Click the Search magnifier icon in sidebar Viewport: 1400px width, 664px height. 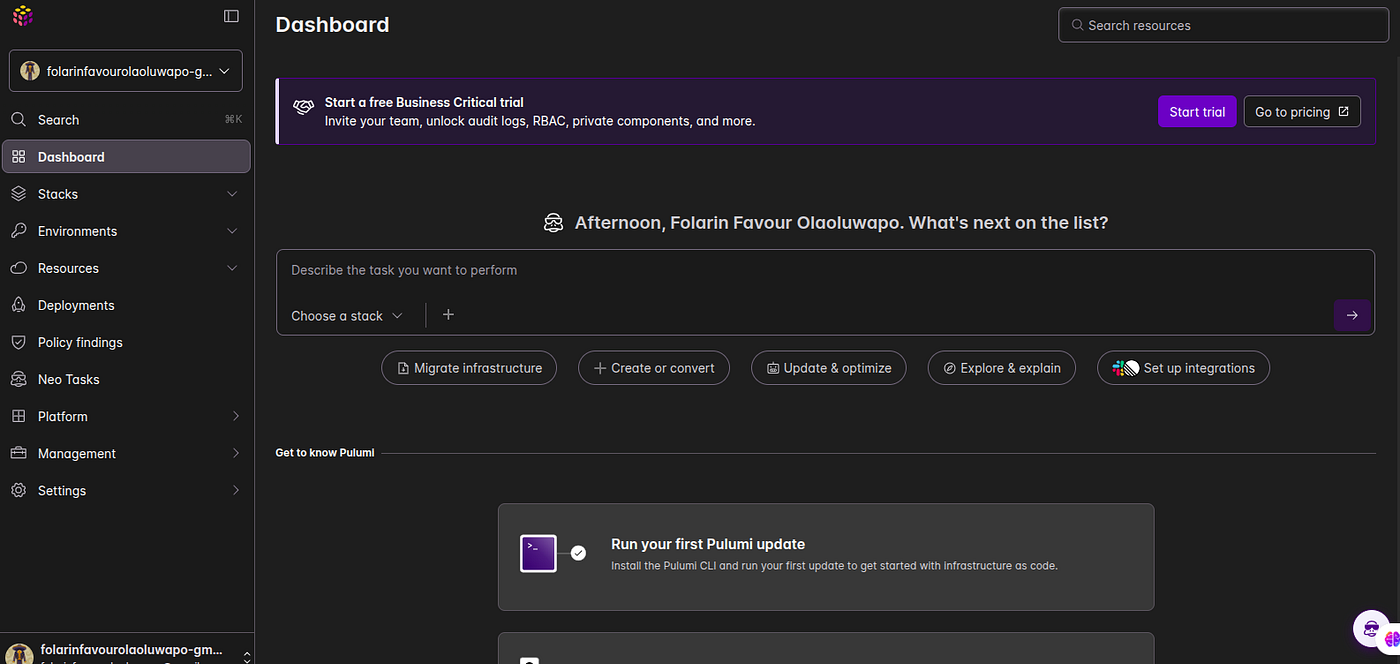pyautogui.click(x=18, y=119)
